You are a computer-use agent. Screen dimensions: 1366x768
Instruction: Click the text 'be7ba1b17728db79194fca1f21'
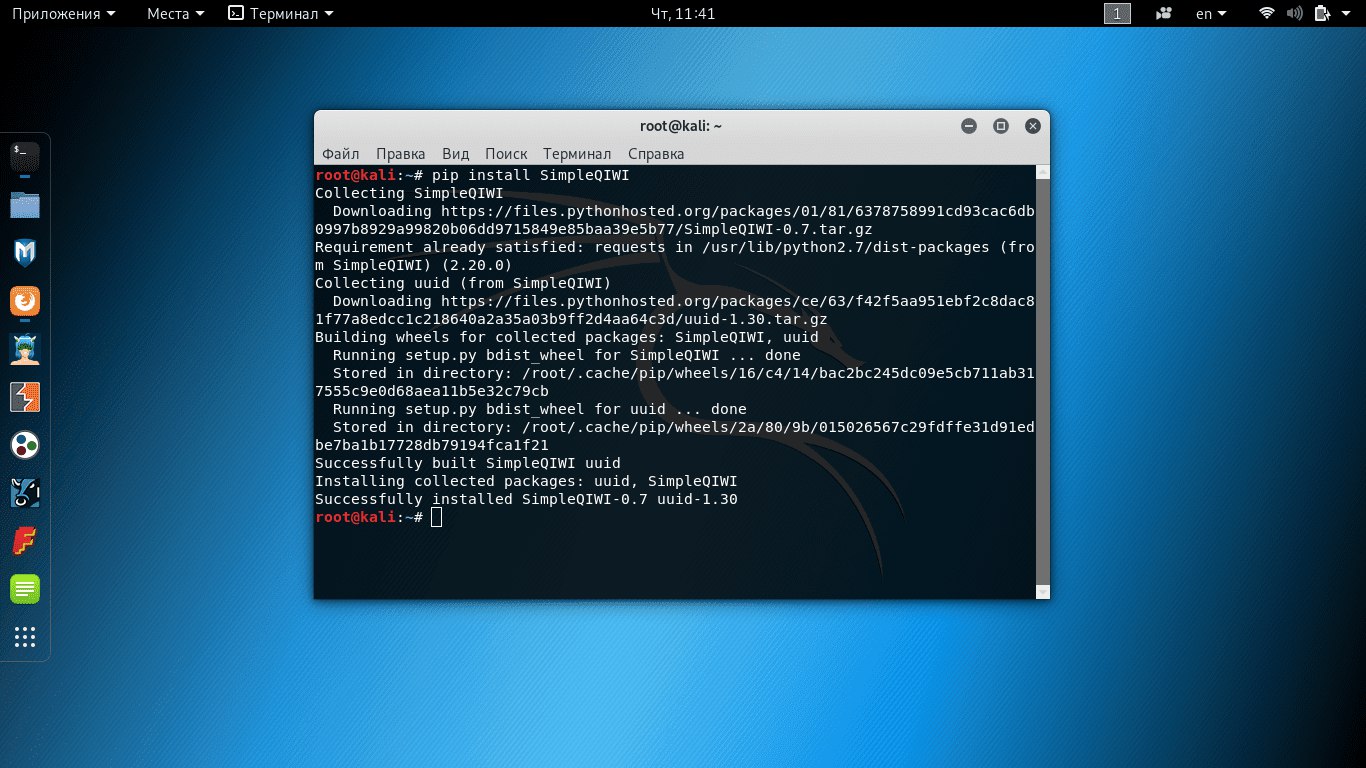coord(432,445)
